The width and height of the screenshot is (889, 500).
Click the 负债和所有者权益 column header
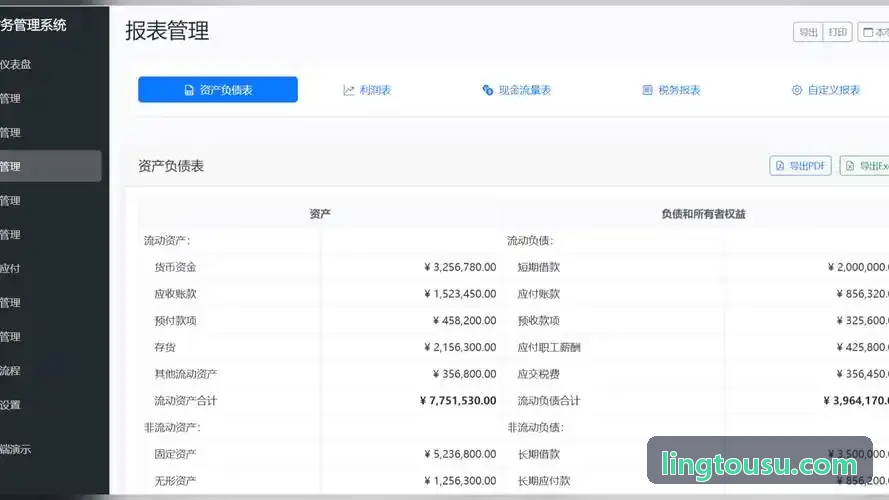tap(703, 214)
